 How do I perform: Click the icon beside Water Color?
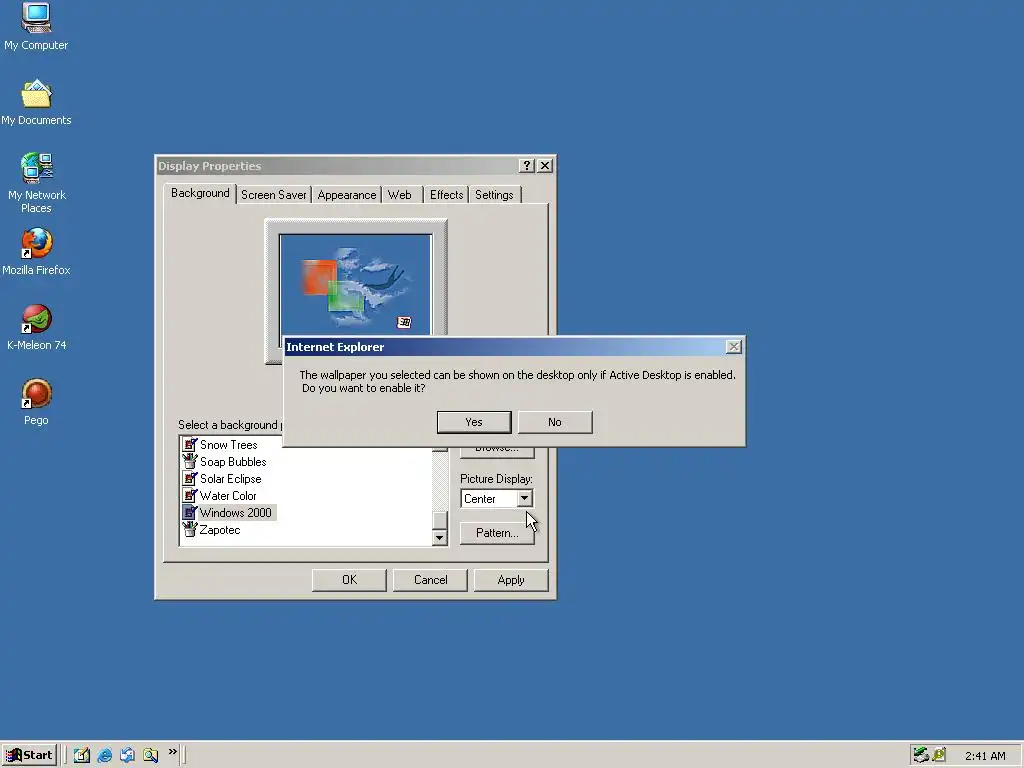coord(189,496)
